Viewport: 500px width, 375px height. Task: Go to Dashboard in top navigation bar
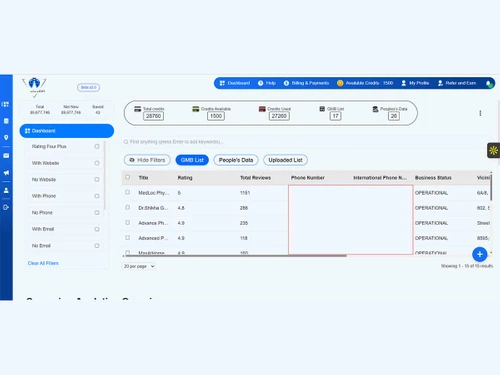[x=235, y=83]
